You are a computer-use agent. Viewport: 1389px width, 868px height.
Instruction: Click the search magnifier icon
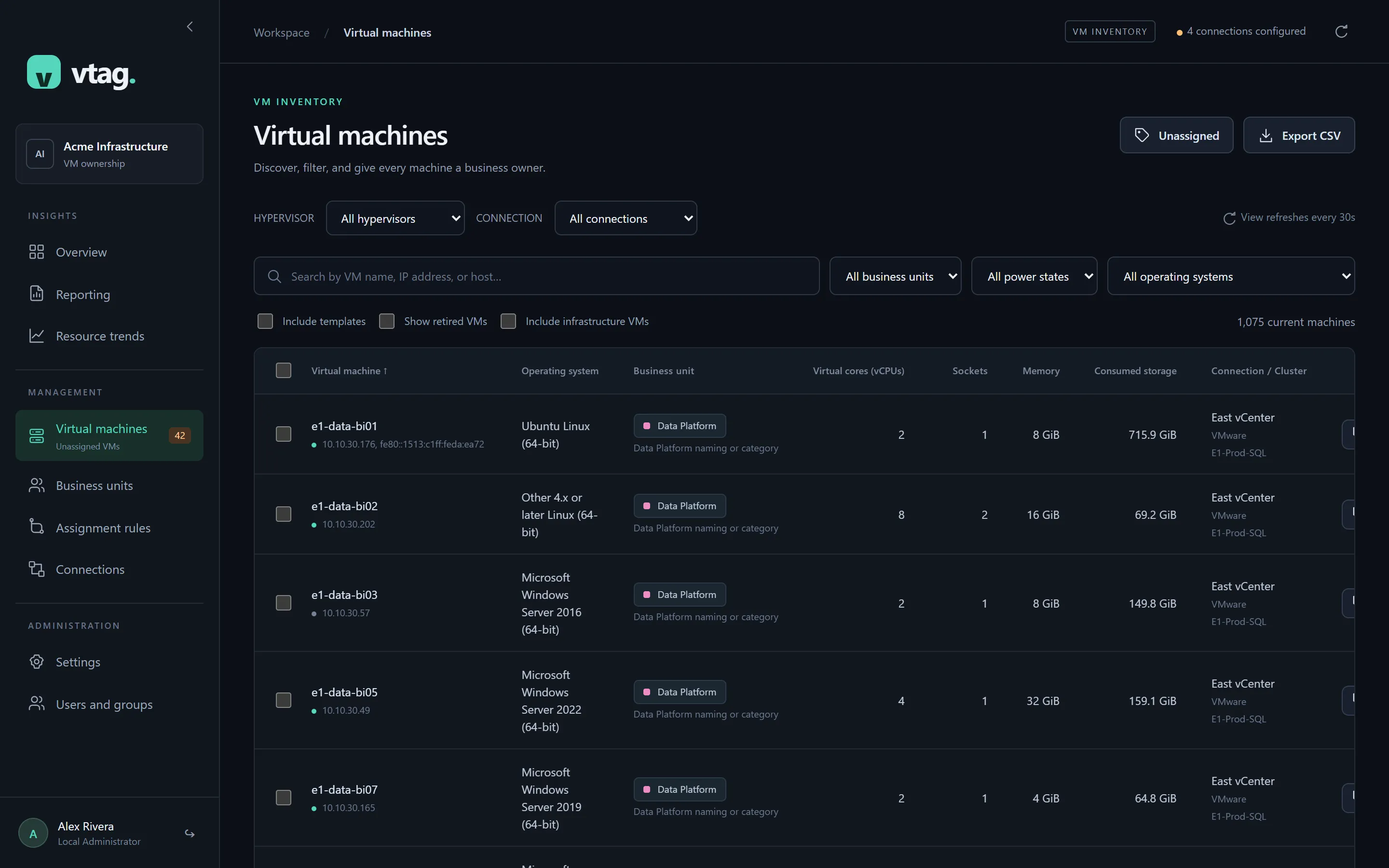(274, 277)
